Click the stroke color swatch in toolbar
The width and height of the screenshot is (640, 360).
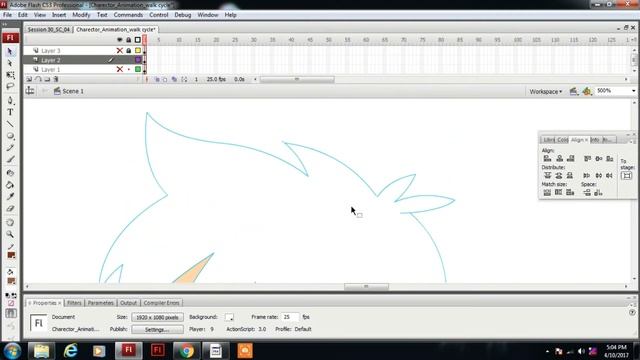point(11,256)
